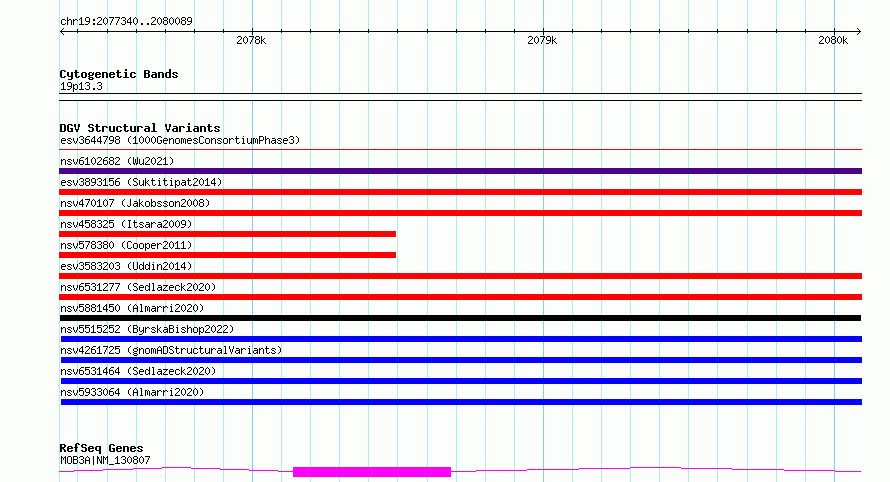Screen dimensions: 890x482
Task: Click the short red nsv578380 variant bar
Action: click(x=228, y=255)
